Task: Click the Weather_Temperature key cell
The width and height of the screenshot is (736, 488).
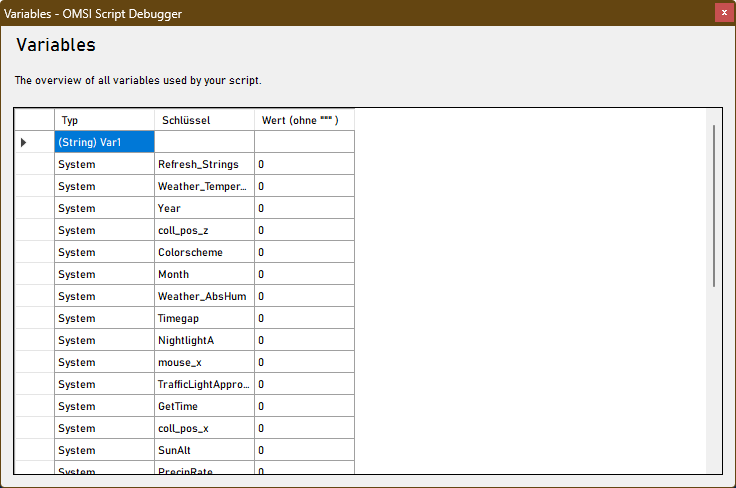Action: click(x=204, y=187)
